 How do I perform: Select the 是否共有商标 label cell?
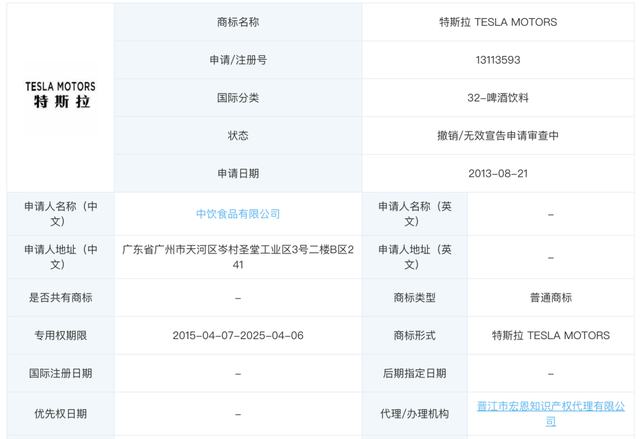click(x=60, y=298)
